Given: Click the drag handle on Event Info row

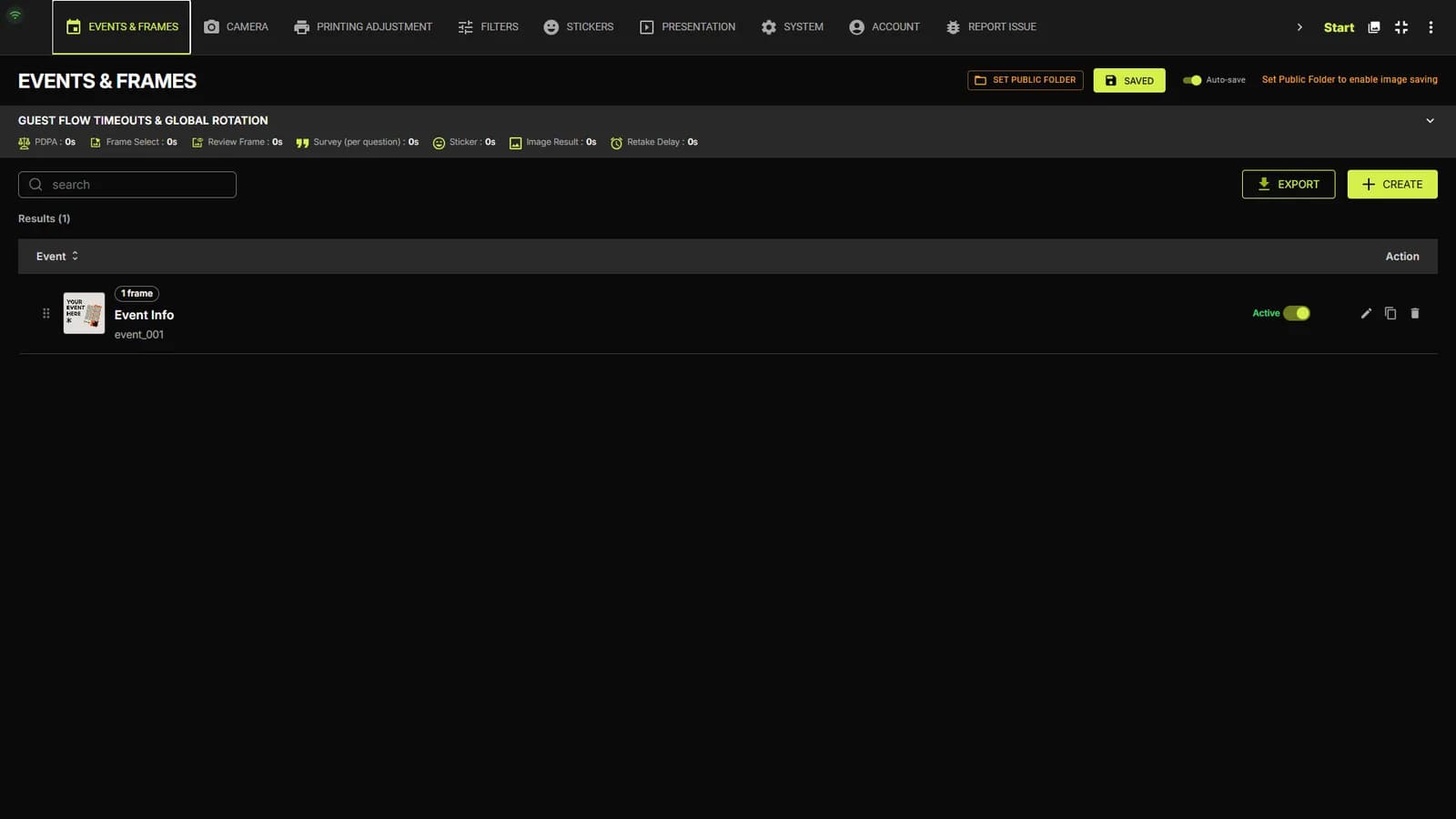Looking at the screenshot, I should 45,313.
